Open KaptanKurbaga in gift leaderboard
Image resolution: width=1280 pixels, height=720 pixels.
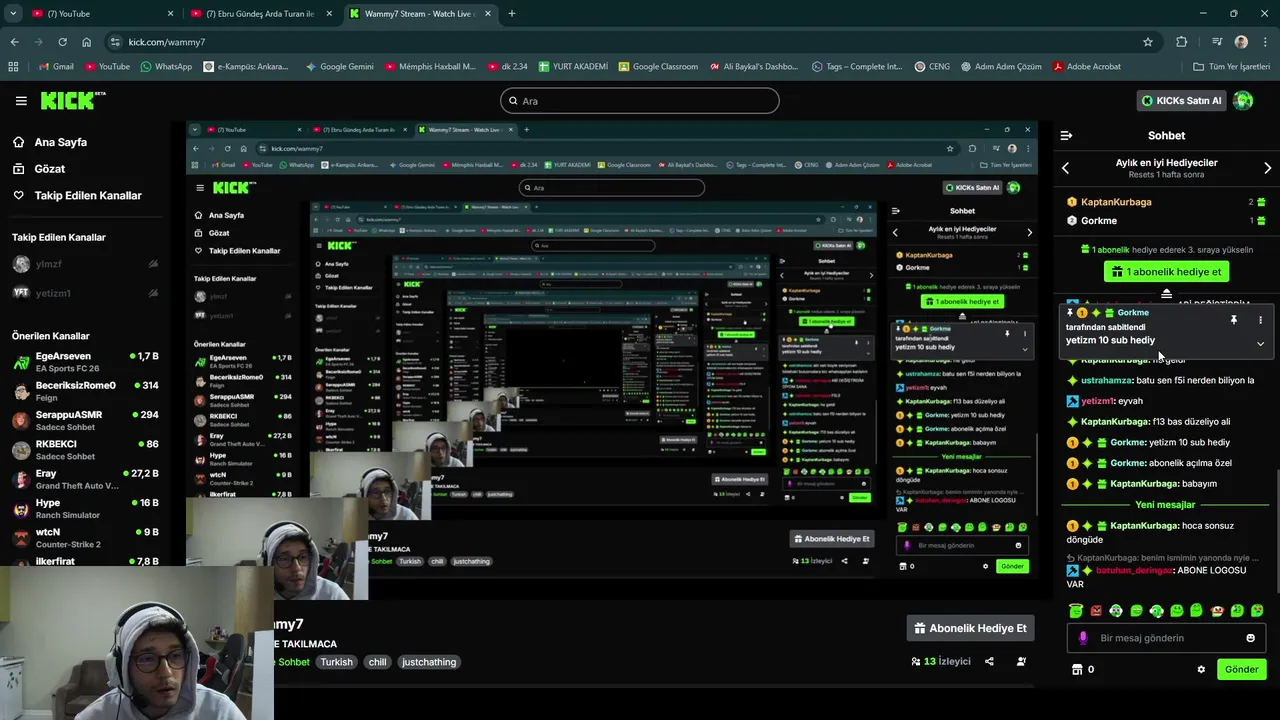click(x=1116, y=202)
